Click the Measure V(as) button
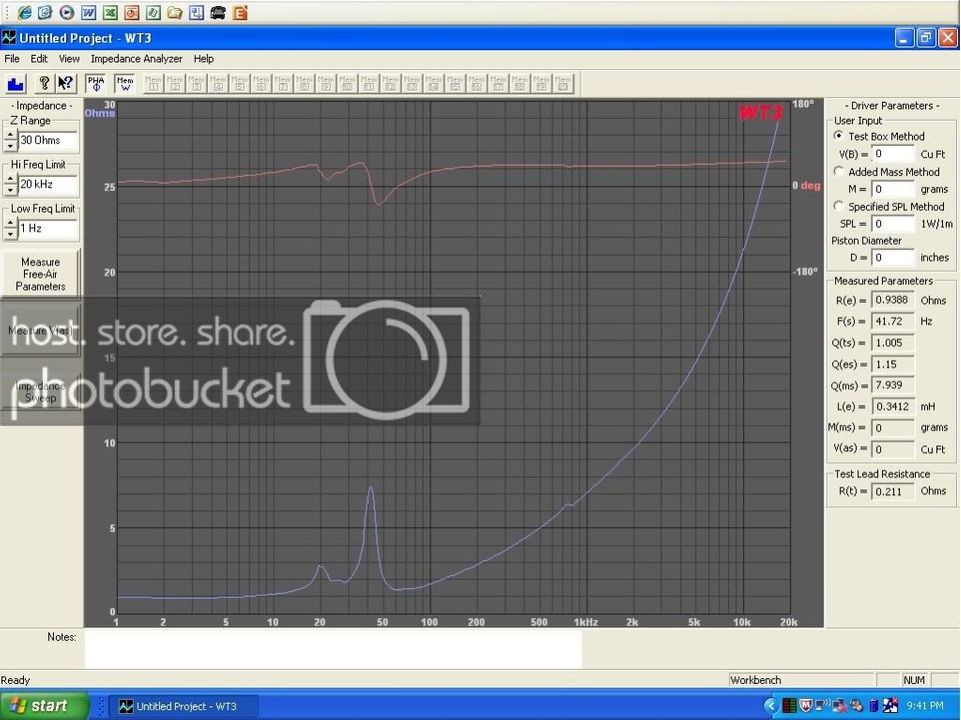Screen dimensions: 961x720 [x=40, y=331]
